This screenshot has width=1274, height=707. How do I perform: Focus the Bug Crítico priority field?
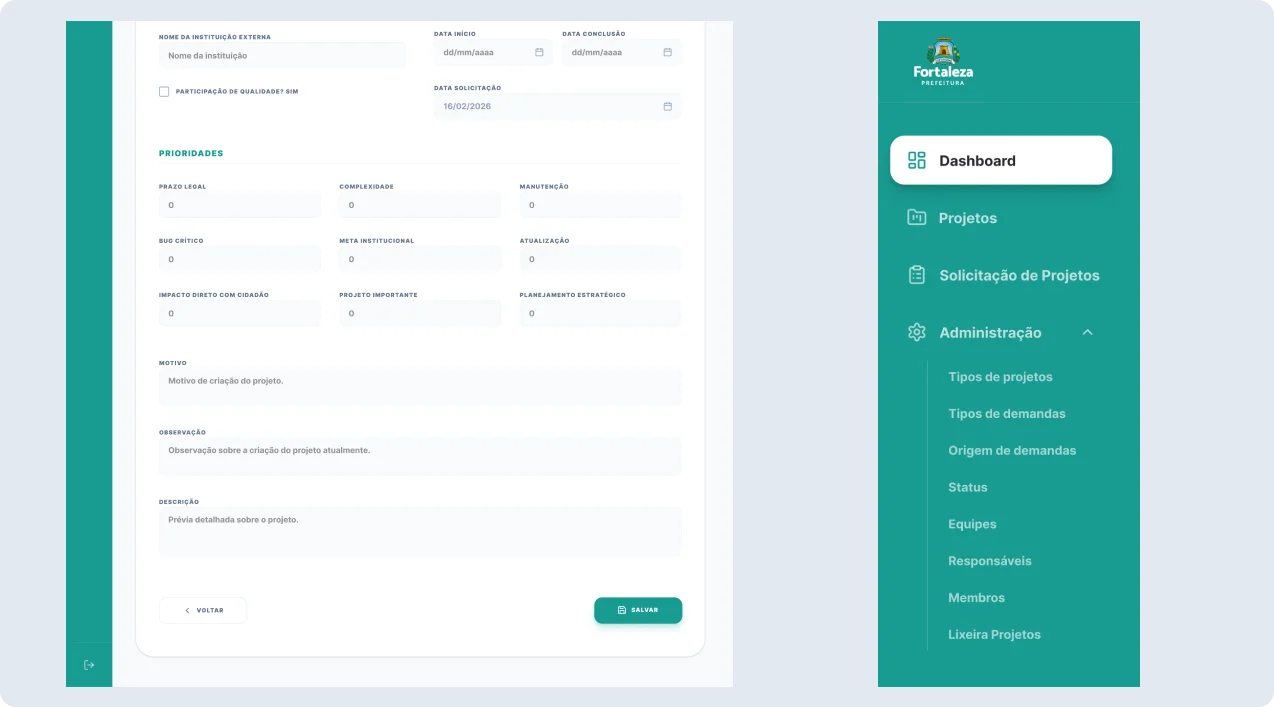(x=240, y=259)
